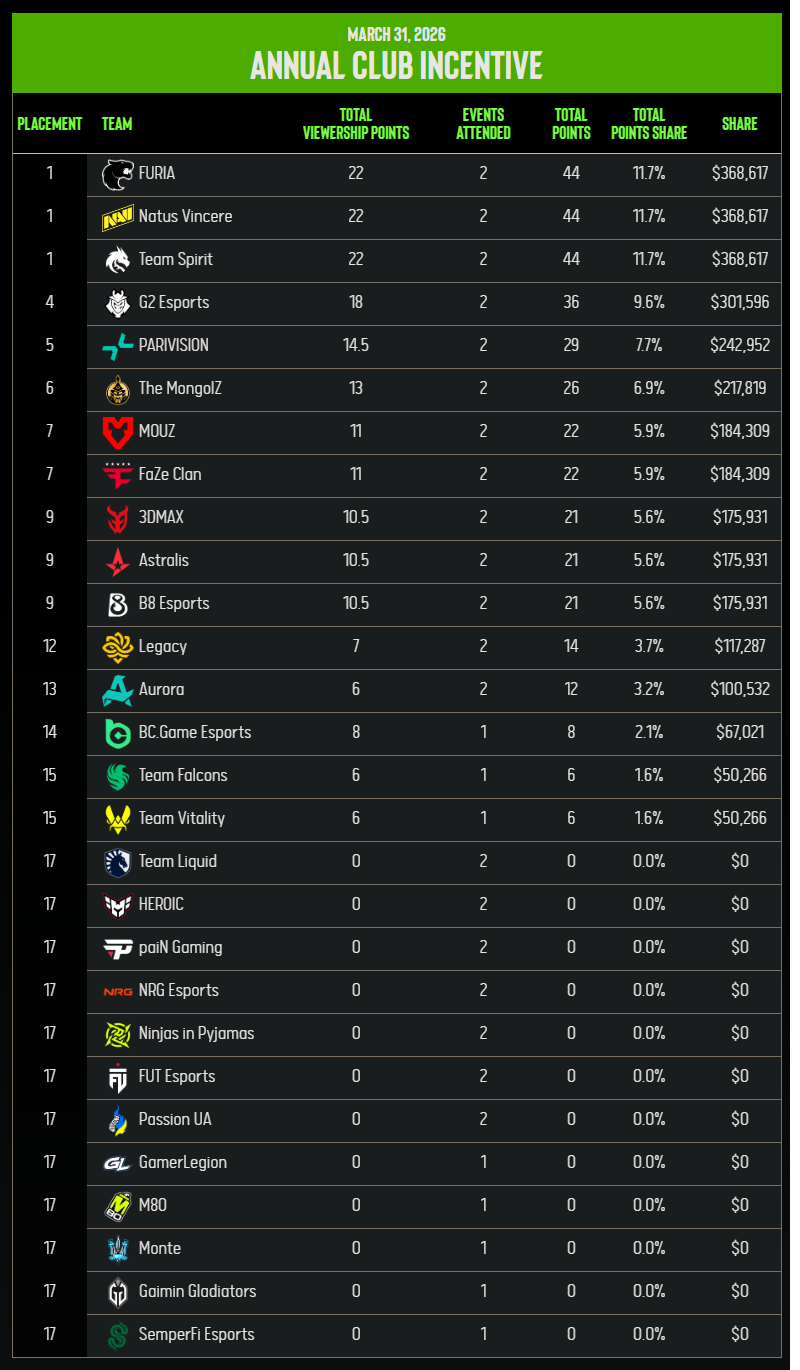The image size is (800, 1370).
Task: Click the Natus Vincere yellow logo
Action: point(117,217)
